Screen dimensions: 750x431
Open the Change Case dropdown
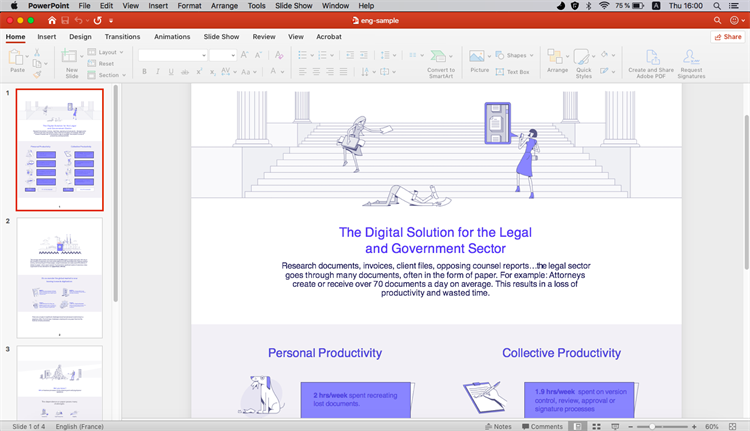click(x=249, y=72)
